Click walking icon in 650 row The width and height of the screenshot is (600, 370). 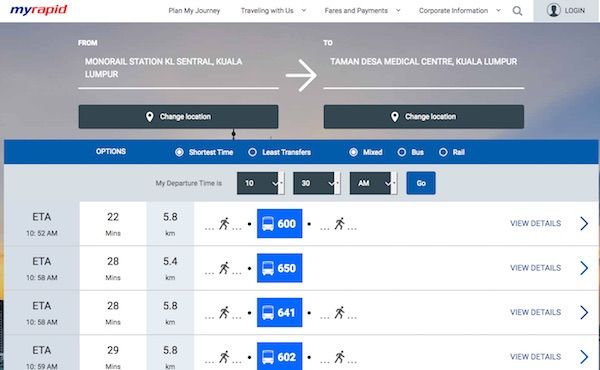point(224,268)
